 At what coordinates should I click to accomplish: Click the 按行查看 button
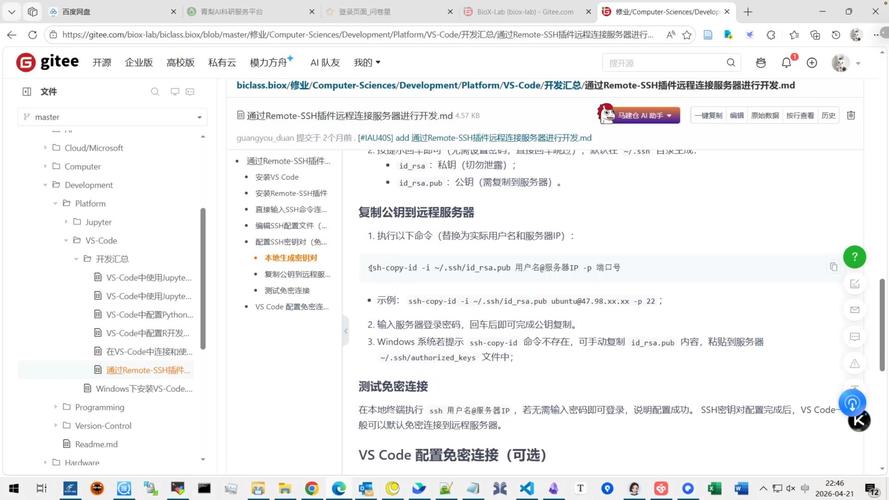pos(800,115)
